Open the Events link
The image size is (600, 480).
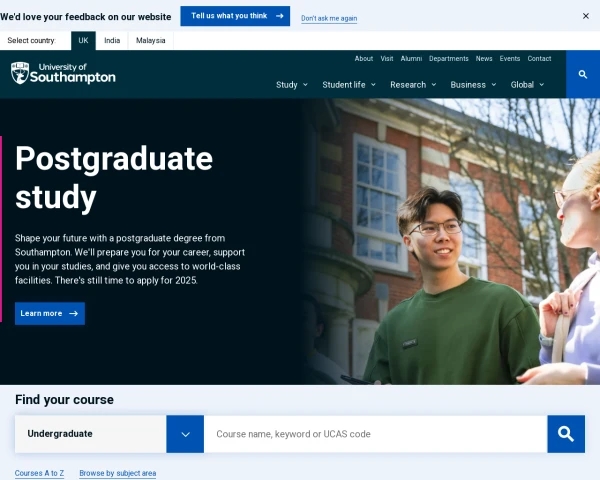pos(509,59)
